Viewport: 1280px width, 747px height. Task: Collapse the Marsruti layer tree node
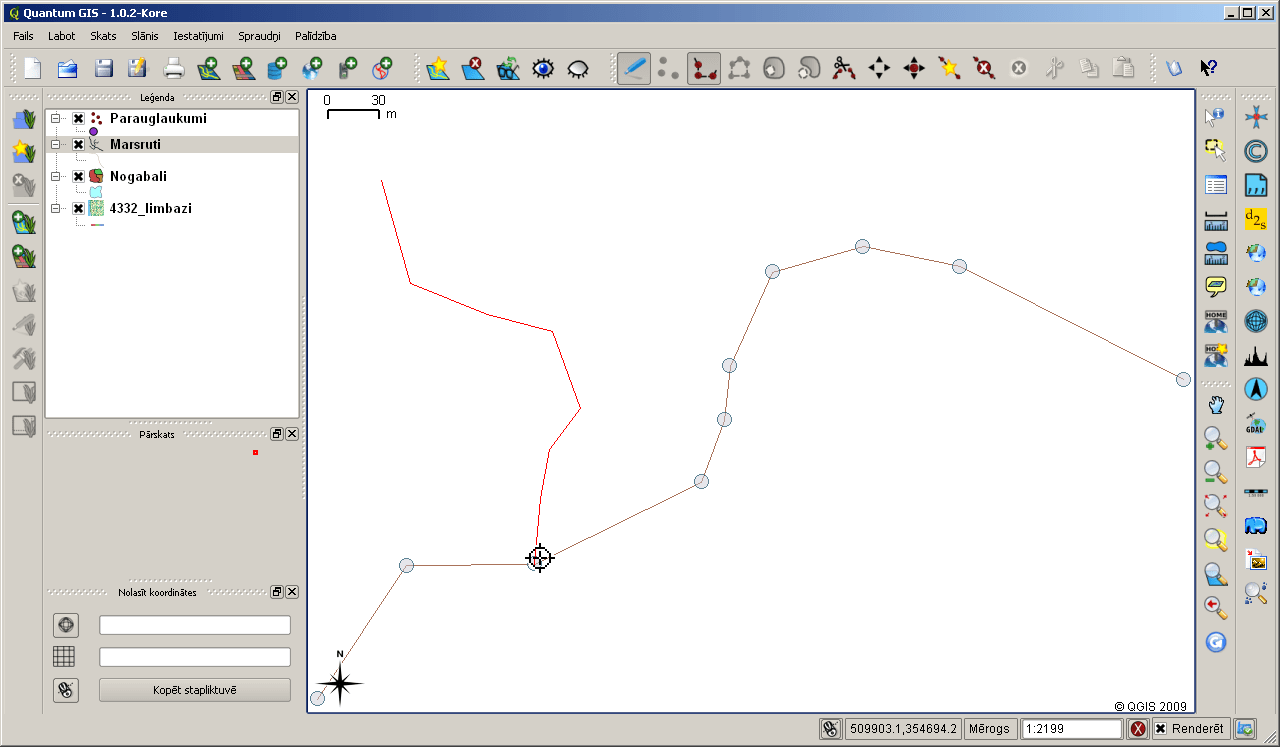click(x=56, y=144)
